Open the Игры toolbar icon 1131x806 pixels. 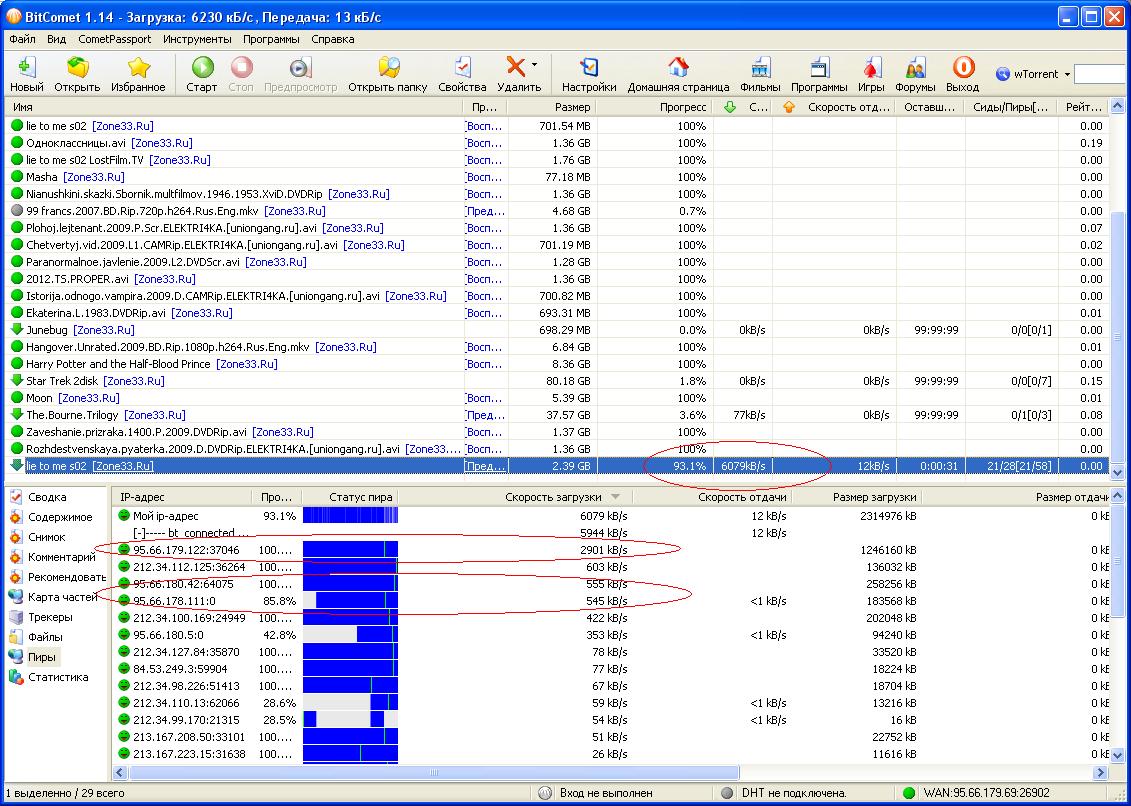(871, 68)
